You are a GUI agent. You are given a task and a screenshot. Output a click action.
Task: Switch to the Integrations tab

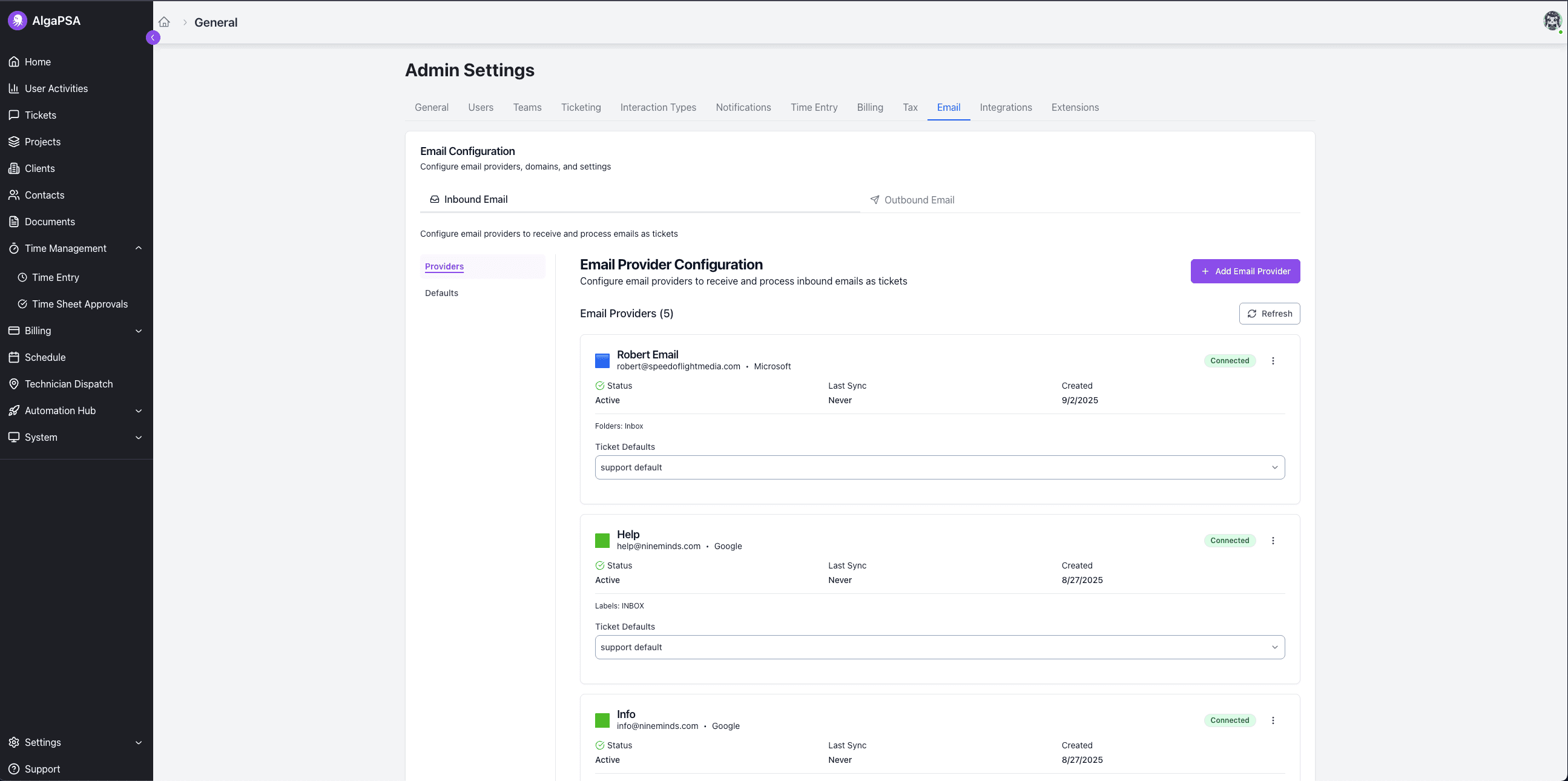(x=1006, y=107)
